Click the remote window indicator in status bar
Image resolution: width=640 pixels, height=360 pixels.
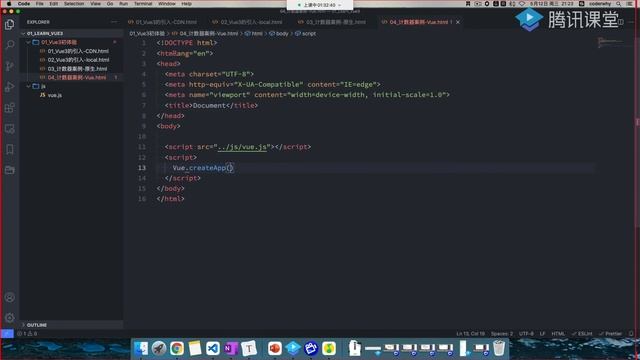(7, 333)
